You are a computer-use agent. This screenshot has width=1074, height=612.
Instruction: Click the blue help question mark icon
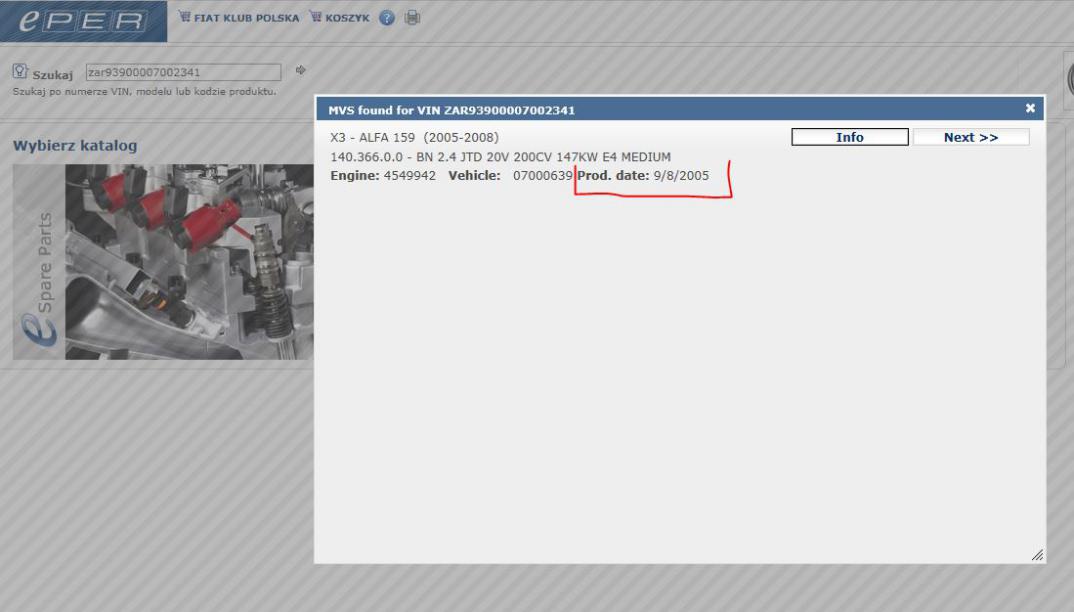387,18
